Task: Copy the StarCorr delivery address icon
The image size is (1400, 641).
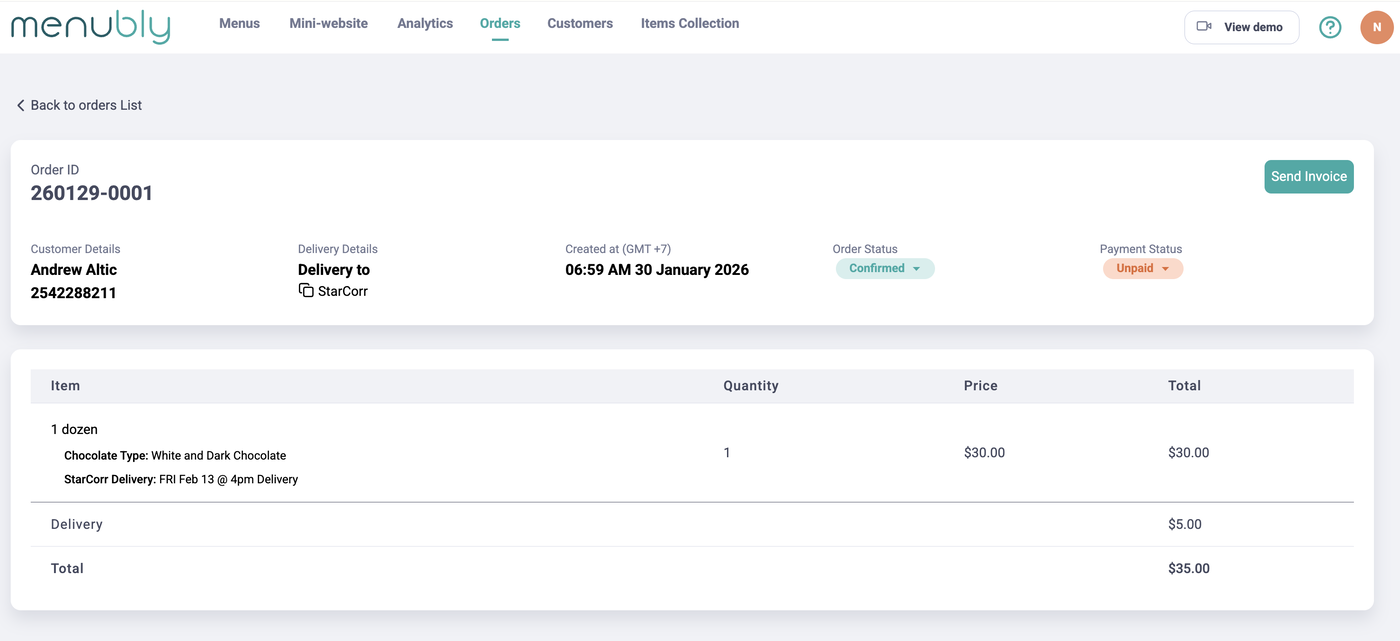Action: (x=306, y=291)
